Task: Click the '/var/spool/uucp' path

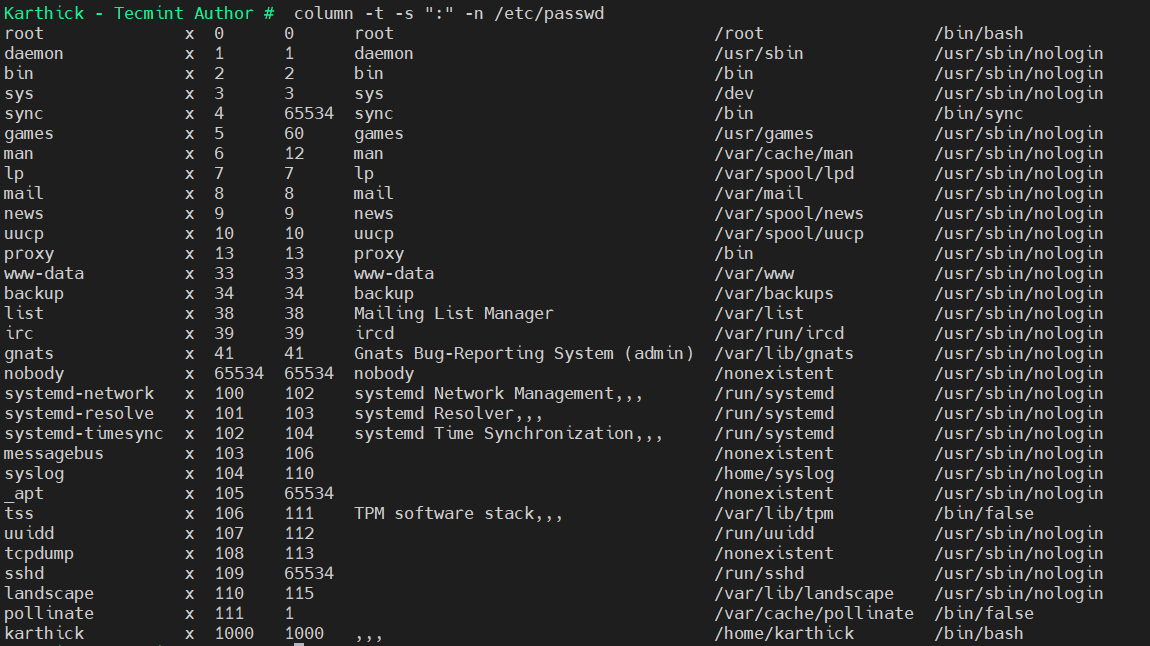Action: pyautogui.click(x=789, y=233)
